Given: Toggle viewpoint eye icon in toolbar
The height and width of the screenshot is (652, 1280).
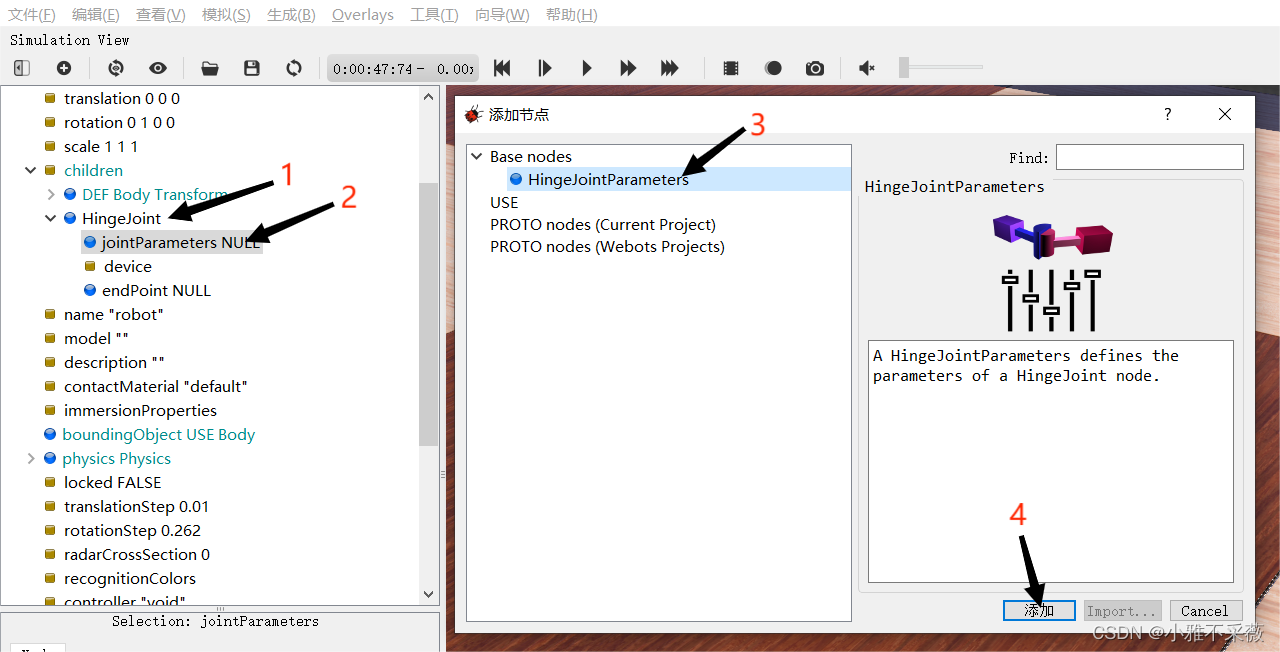Looking at the screenshot, I should (158, 68).
